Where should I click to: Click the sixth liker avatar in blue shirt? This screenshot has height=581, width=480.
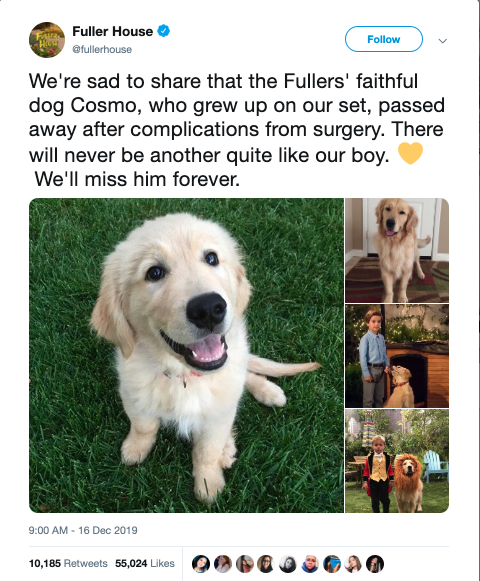pyautogui.click(x=309, y=564)
